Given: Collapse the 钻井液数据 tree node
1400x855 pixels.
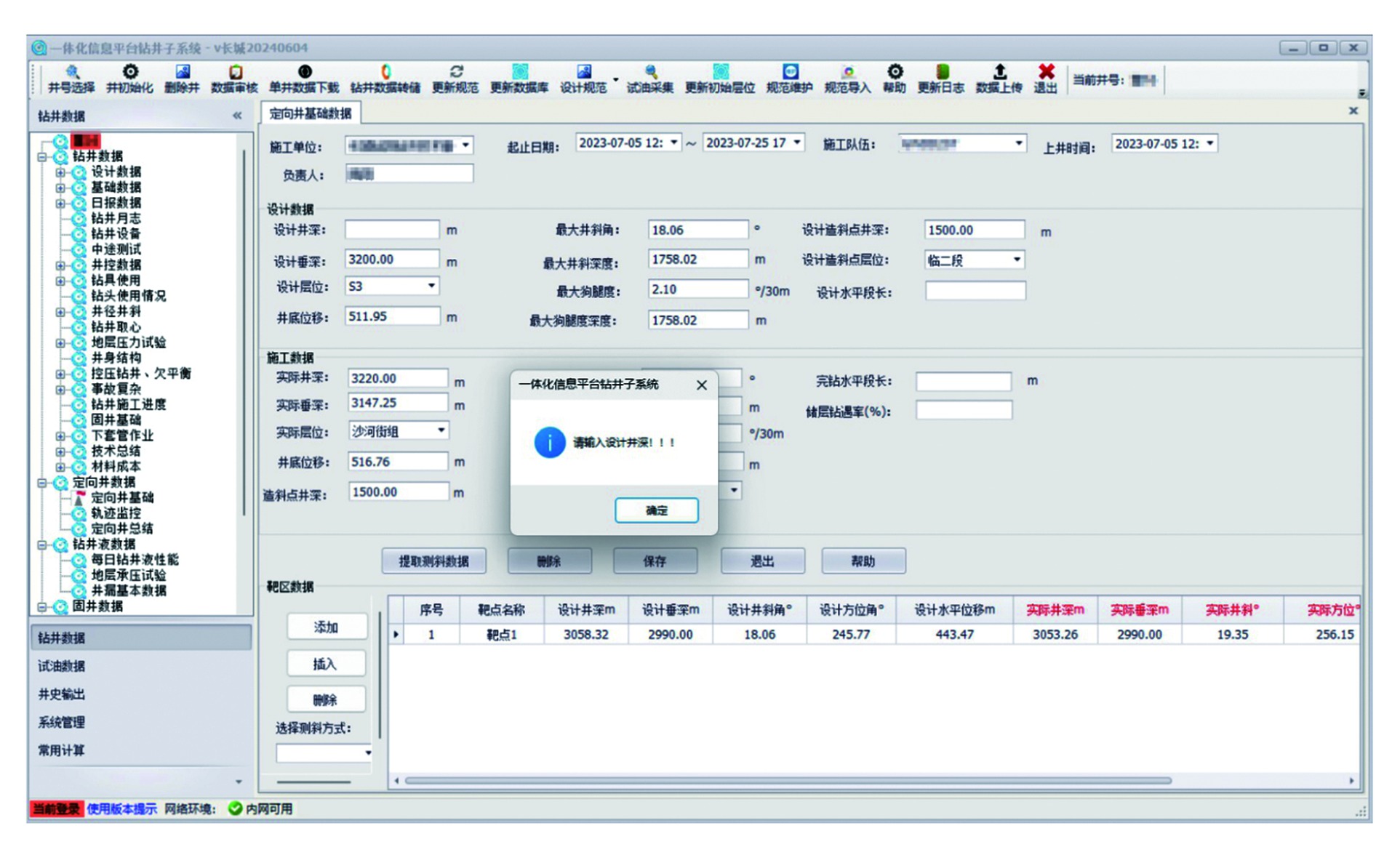Looking at the screenshot, I should tap(42, 545).
